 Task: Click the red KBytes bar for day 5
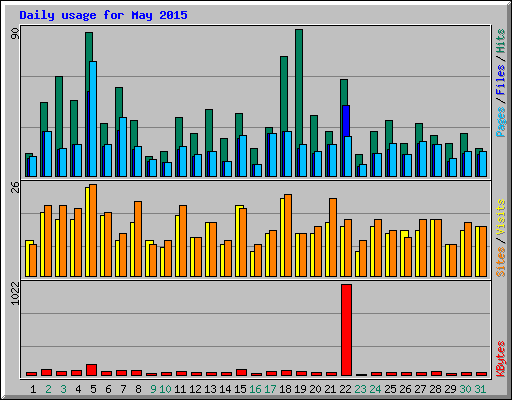(91, 370)
